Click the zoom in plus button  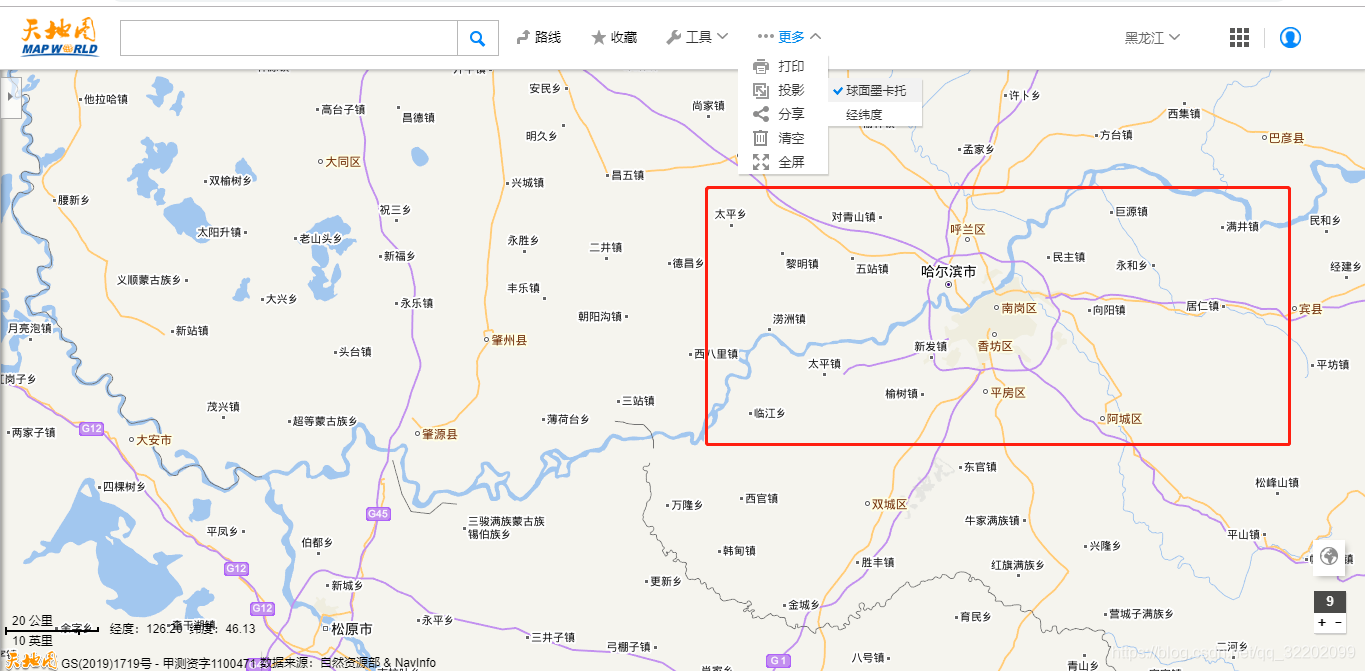pyautogui.click(x=1320, y=623)
